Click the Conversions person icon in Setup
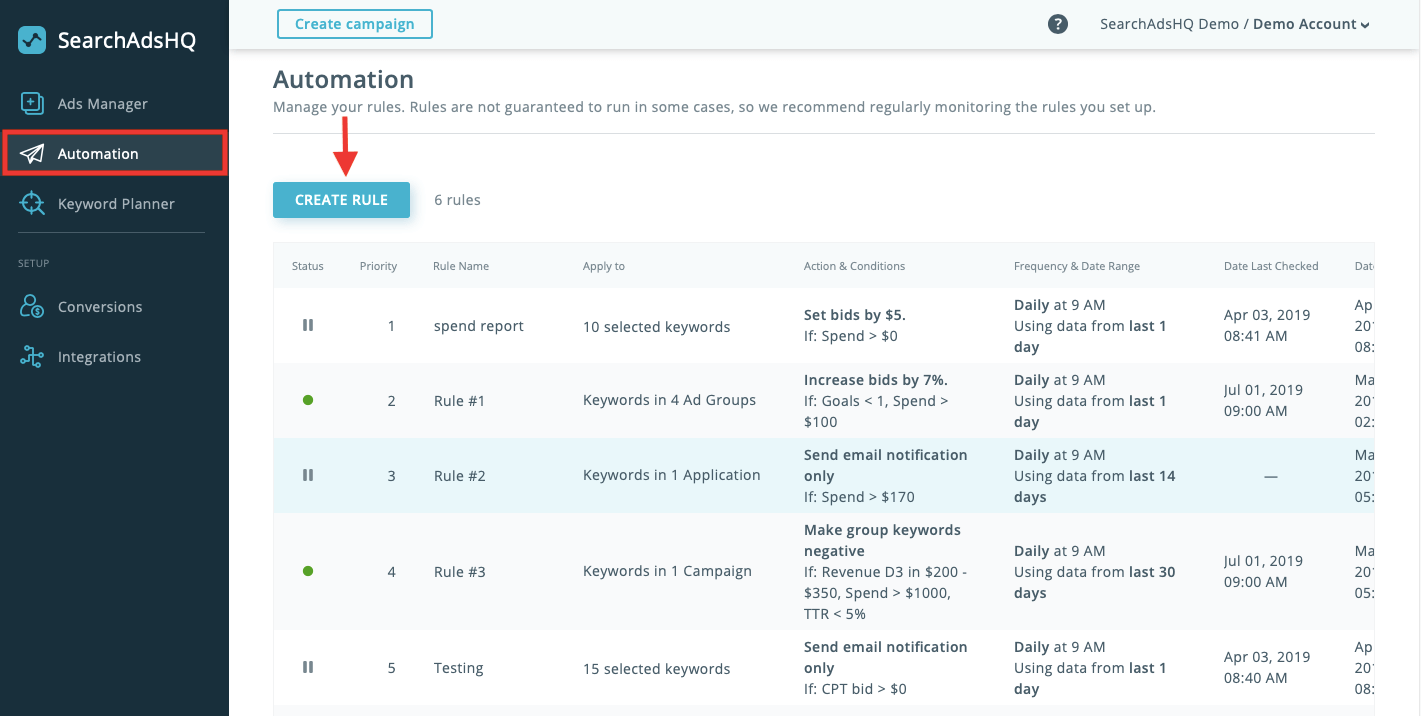 (x=31, y=306)
